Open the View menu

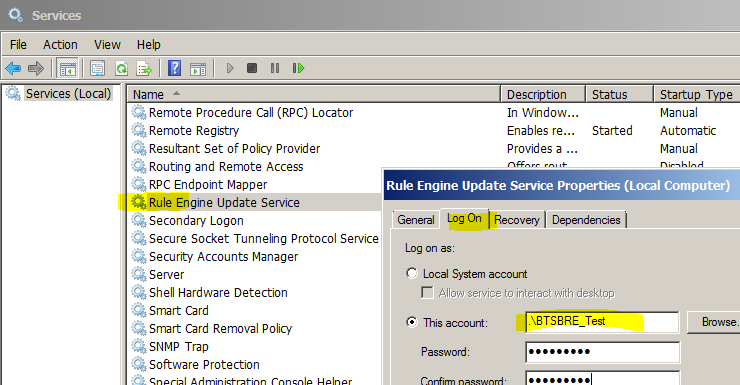coord(107,45)
